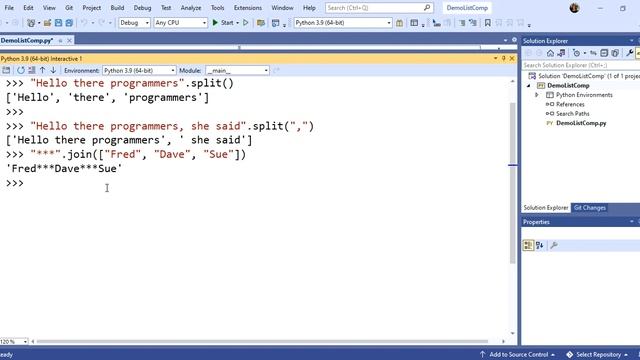This screenshot has width=640, height=360.
Task: Click the Open File folder icon
Action: [x=47, y=23]
